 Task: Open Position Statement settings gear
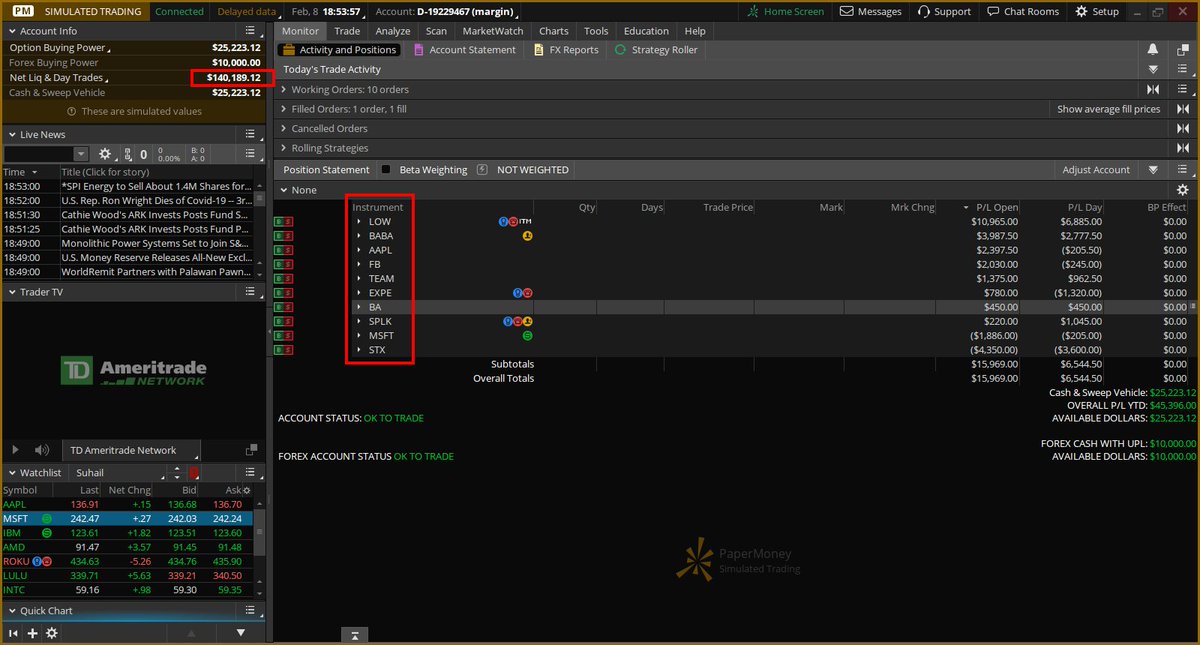coord(1182,190)
